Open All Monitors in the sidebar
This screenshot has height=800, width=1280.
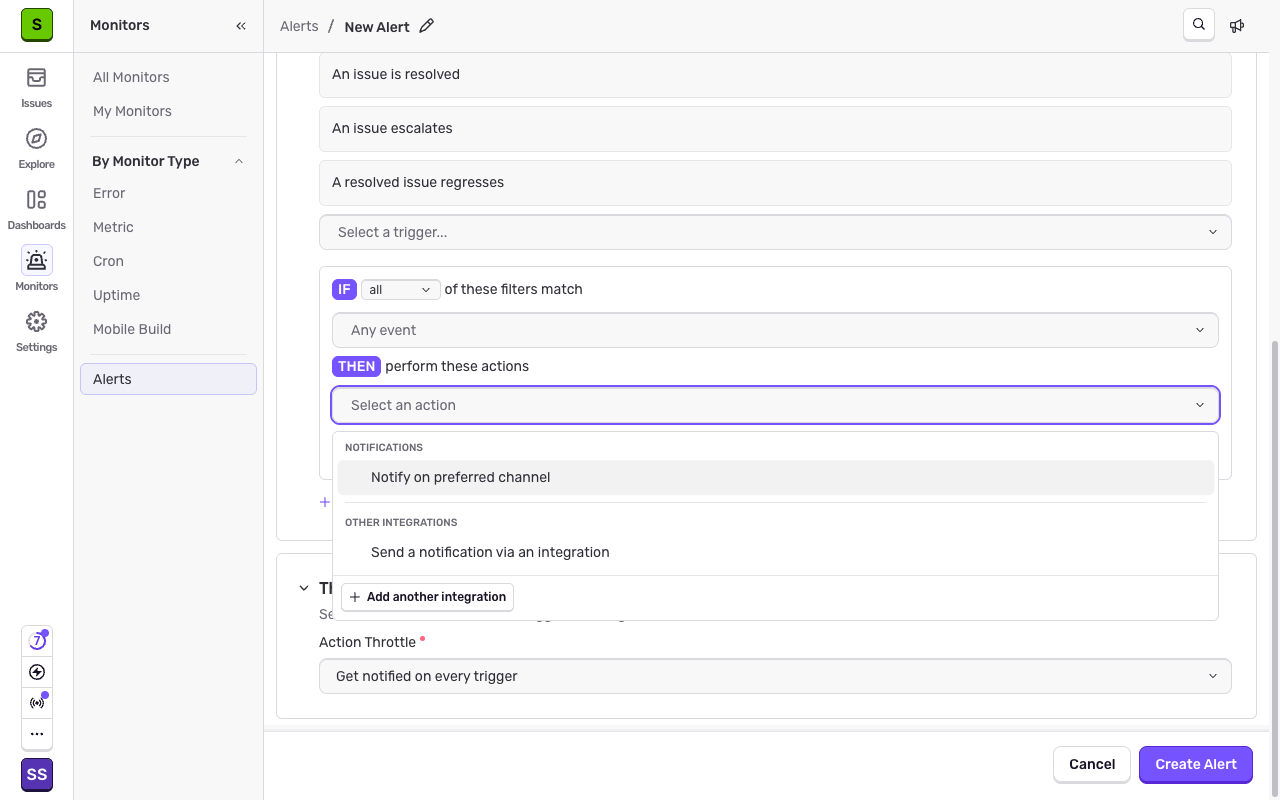168,77
